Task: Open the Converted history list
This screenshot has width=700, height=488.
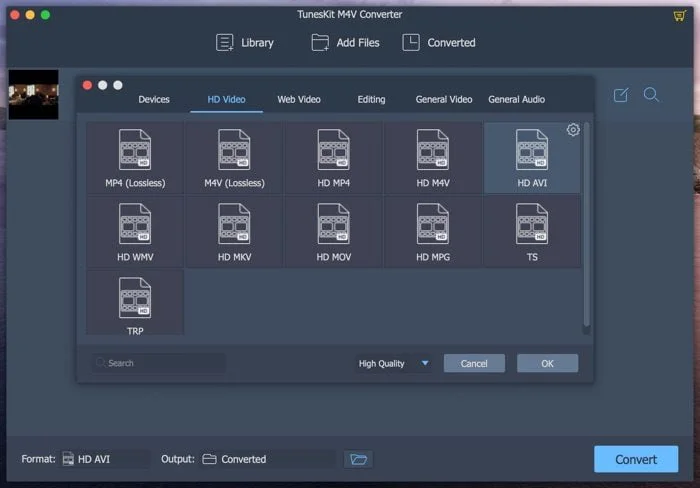Action: coord(438,43)
